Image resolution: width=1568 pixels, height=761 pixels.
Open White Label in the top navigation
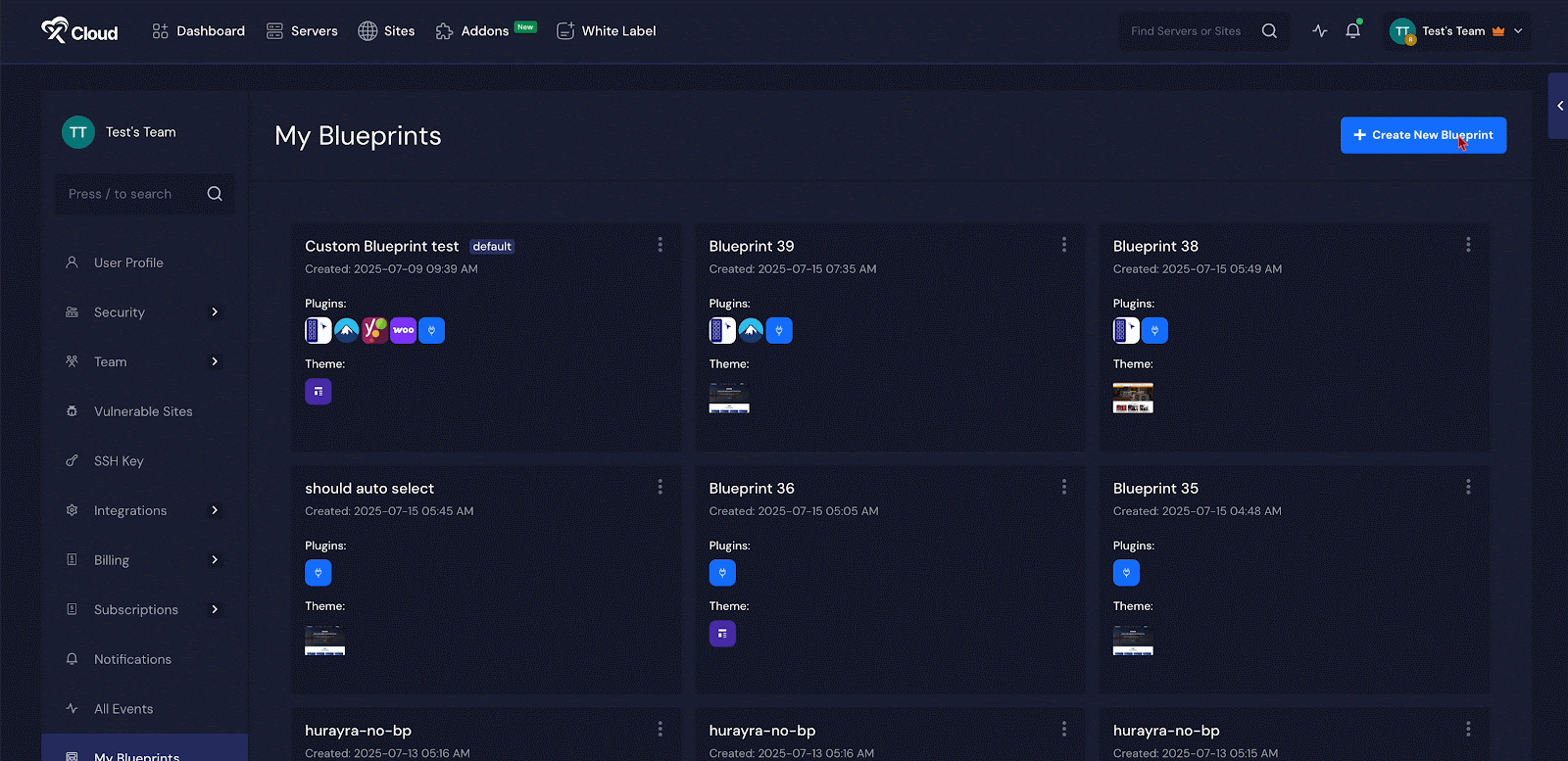[607, 31]
